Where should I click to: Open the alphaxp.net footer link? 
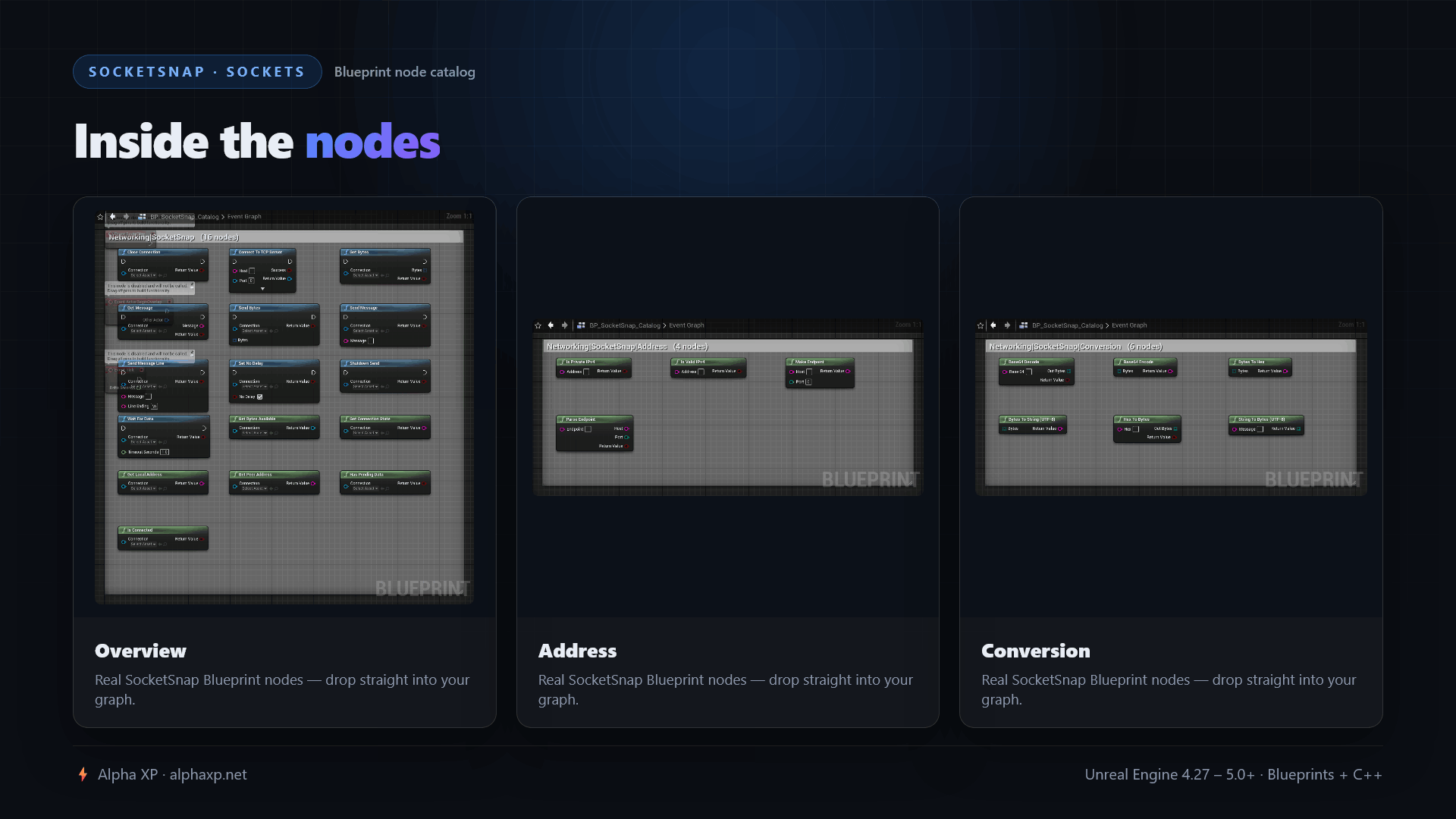pyautogui.click(x=208, y=774)
